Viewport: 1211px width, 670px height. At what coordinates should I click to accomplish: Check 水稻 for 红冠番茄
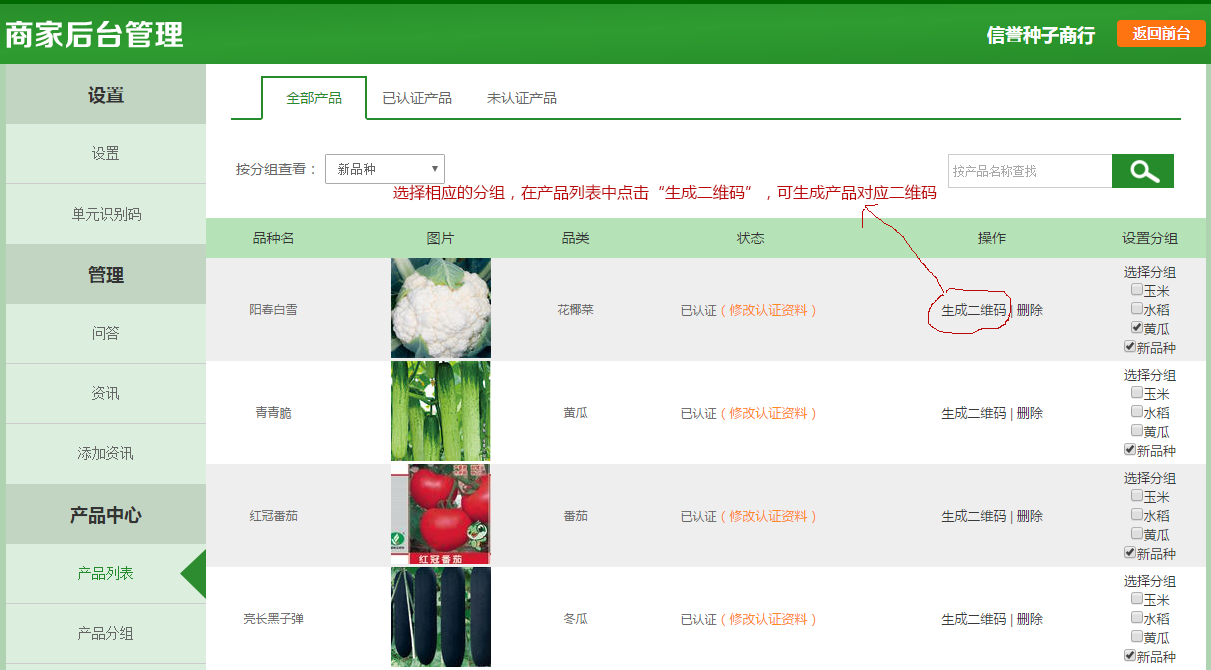1137,514
